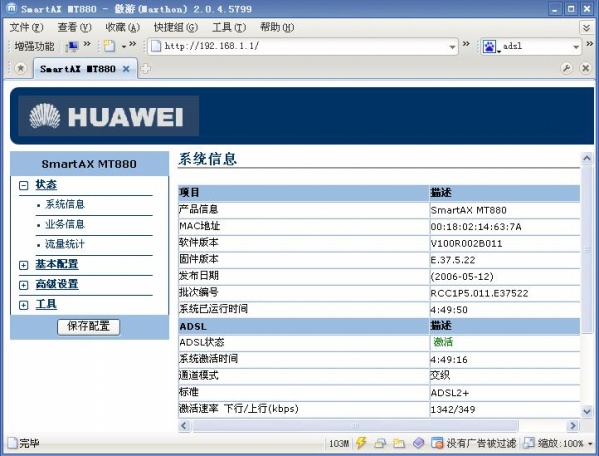599x456 pixels.
Task: Click the 保存配置 button
Action: [x=89, y=327]
